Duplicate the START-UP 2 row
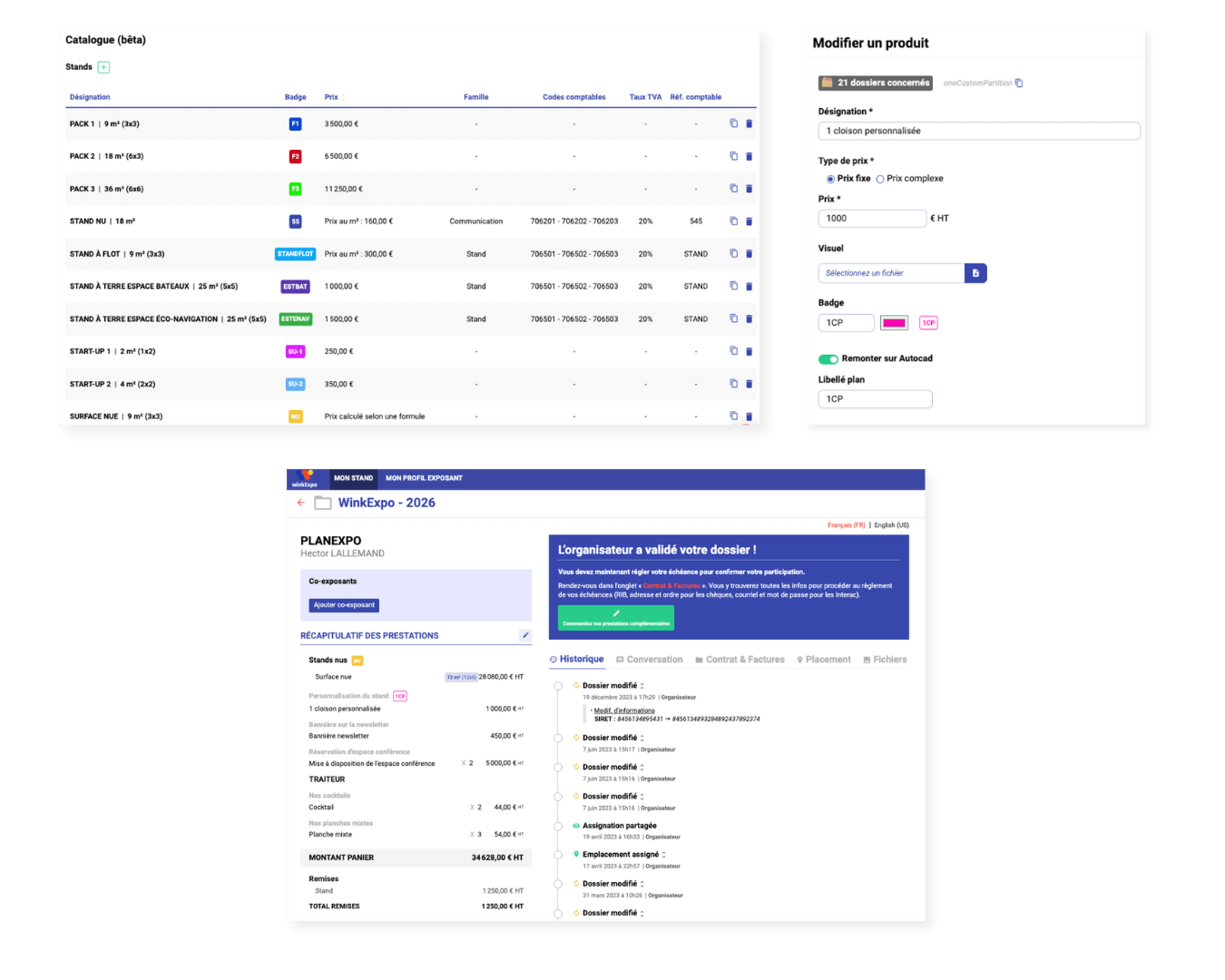This screenshot has width=1225, height=980. [x=734, y=384]
